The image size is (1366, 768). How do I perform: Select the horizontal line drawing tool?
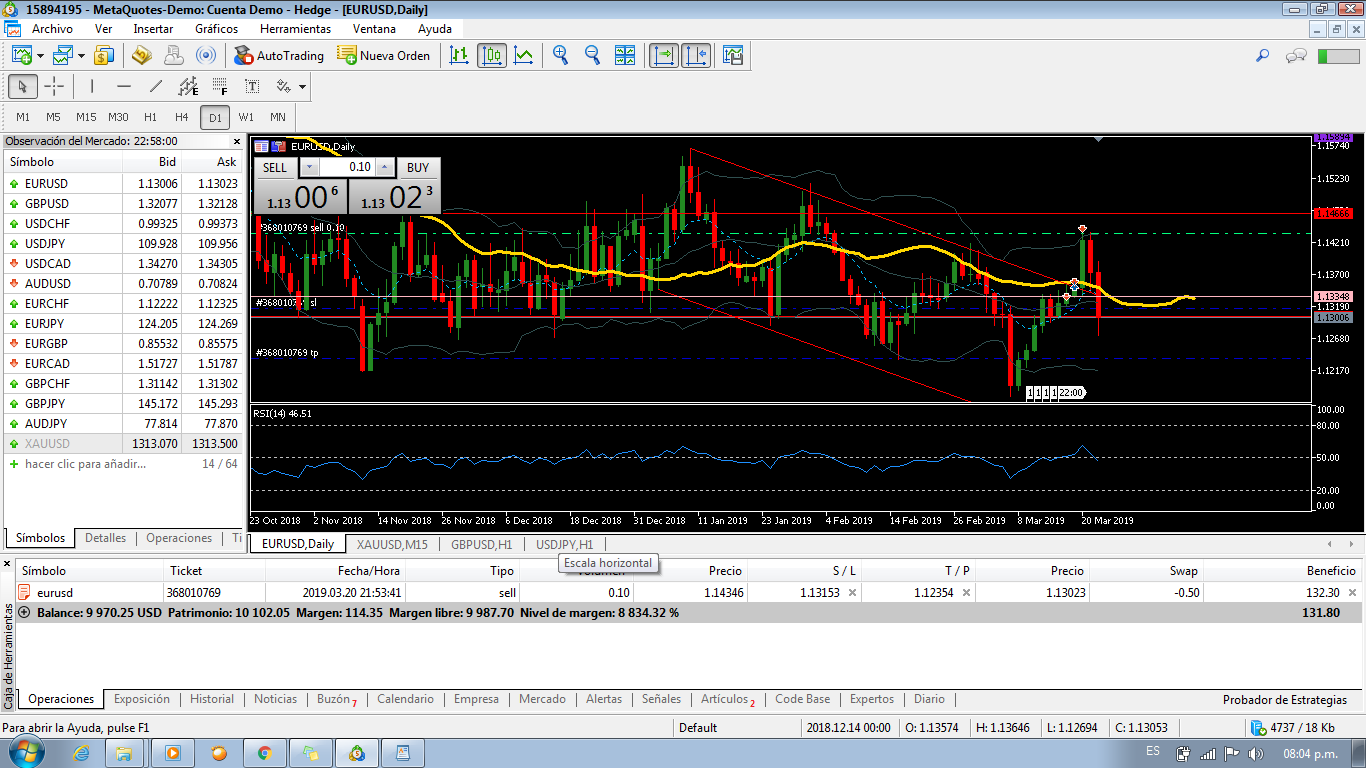tap(123, 86)
